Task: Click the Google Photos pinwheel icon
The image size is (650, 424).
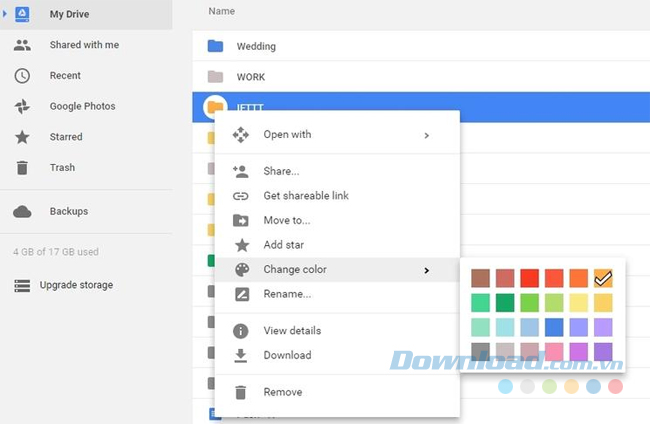Action: click(22, 107)
